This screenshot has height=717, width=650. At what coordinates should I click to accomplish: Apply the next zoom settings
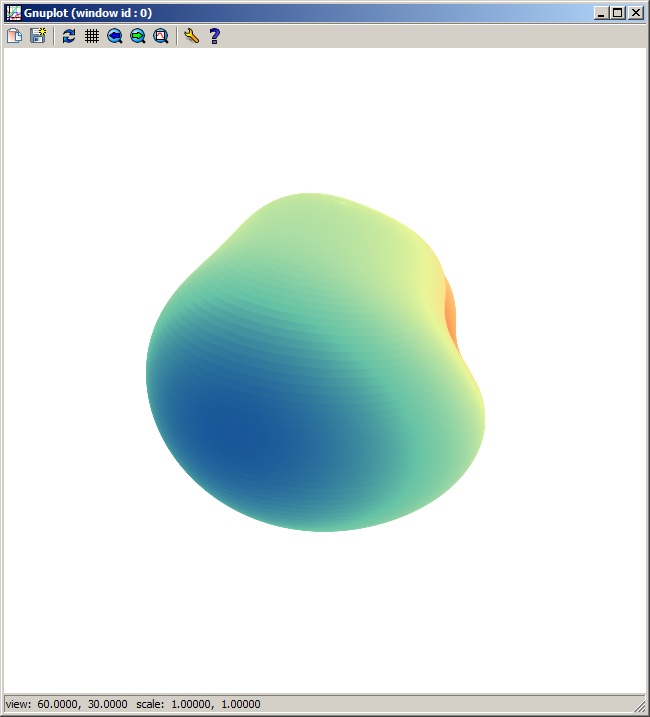coord(138,36)
